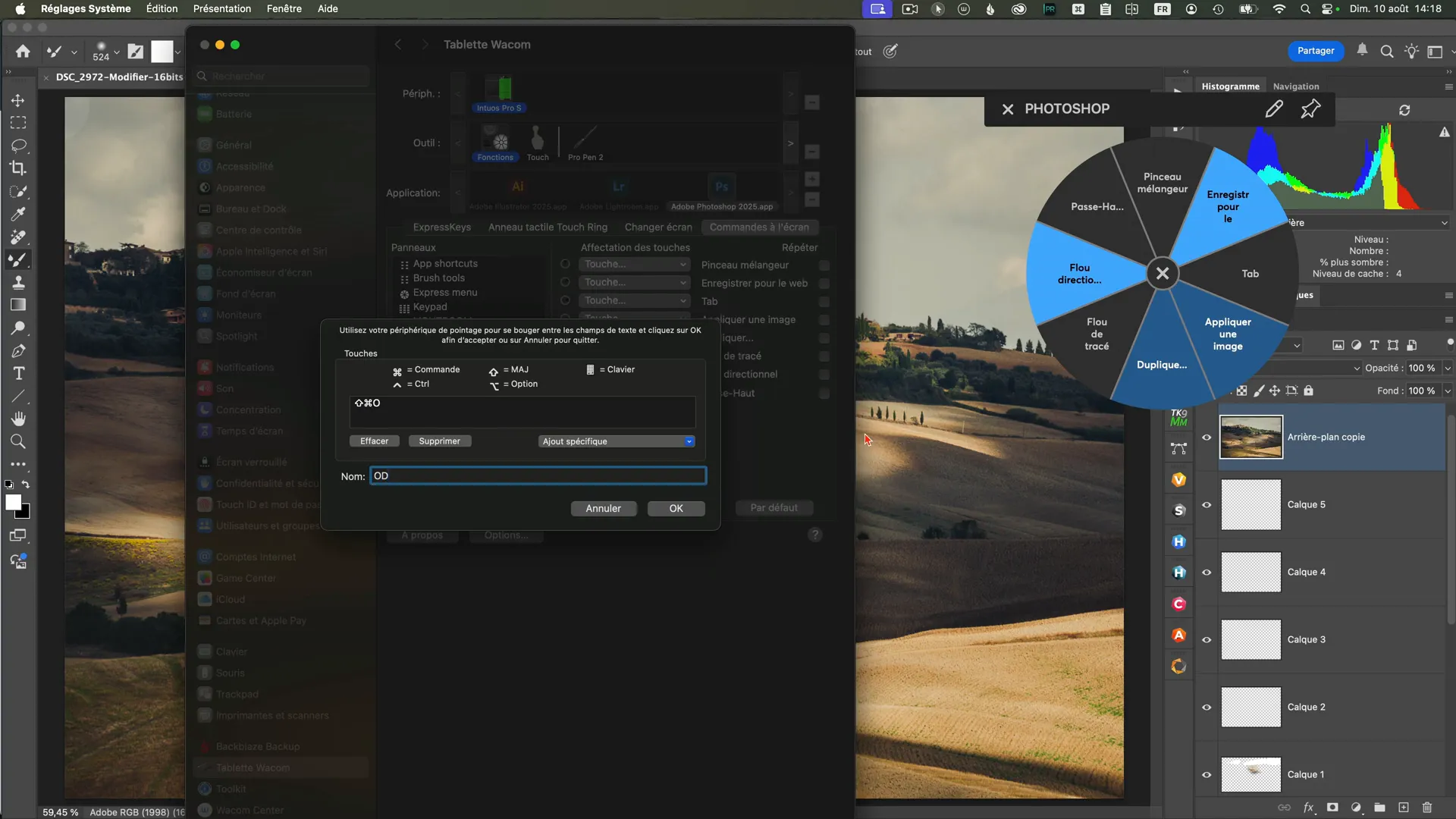This screenshot has height=819, width=1456.
Task: Hide the Calque 4 layer
Action: point(1207,572)
